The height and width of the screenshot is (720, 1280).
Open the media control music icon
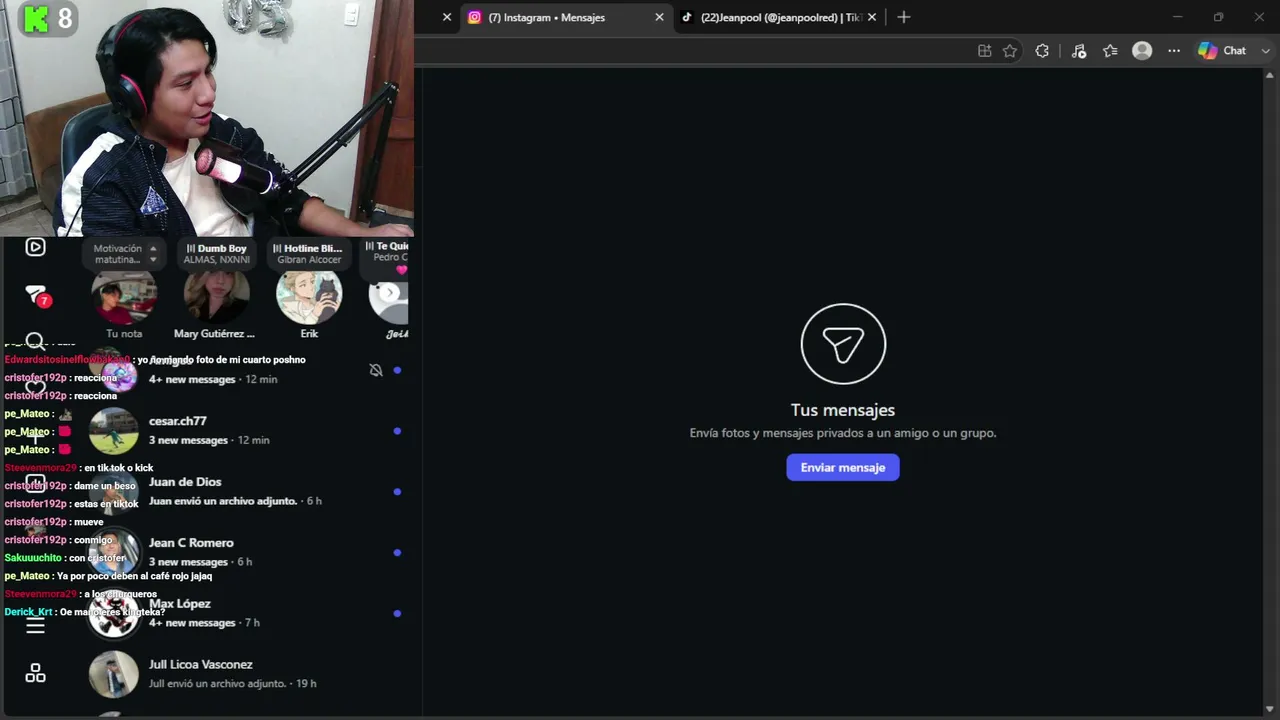pyautogui.click(x=1078, y=51)
